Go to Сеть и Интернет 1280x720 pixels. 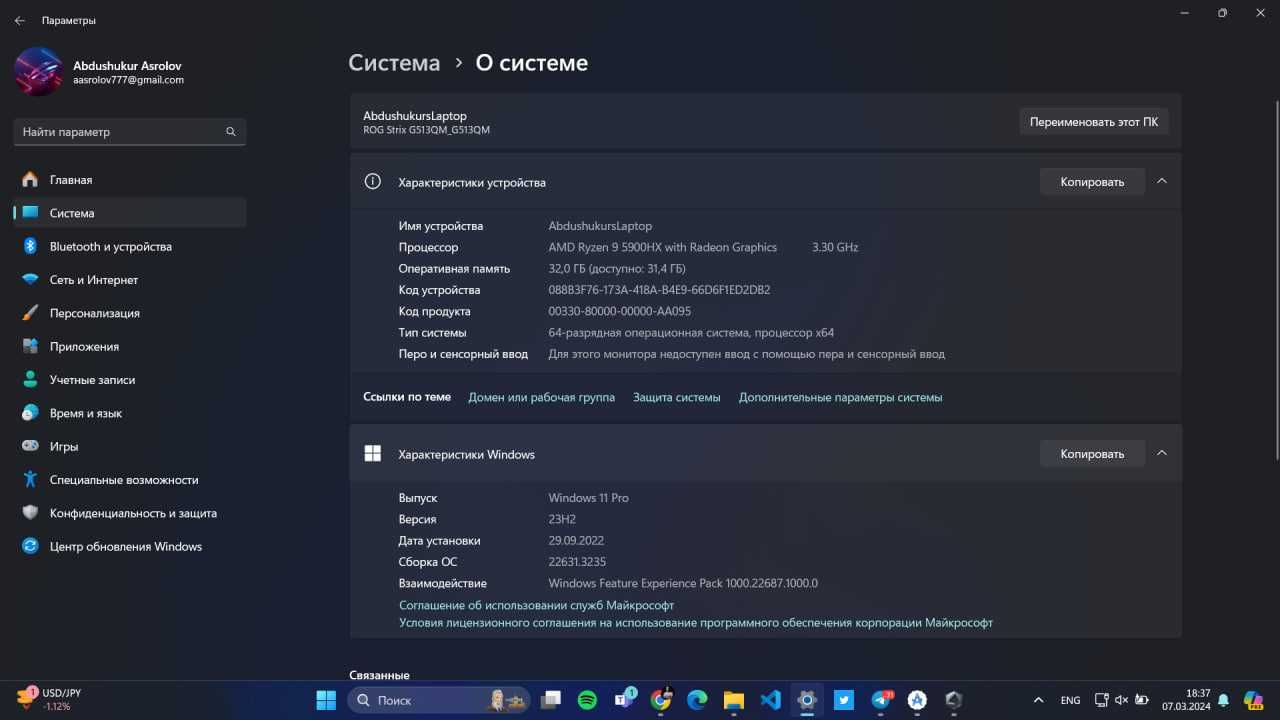(x=130, y=280)
